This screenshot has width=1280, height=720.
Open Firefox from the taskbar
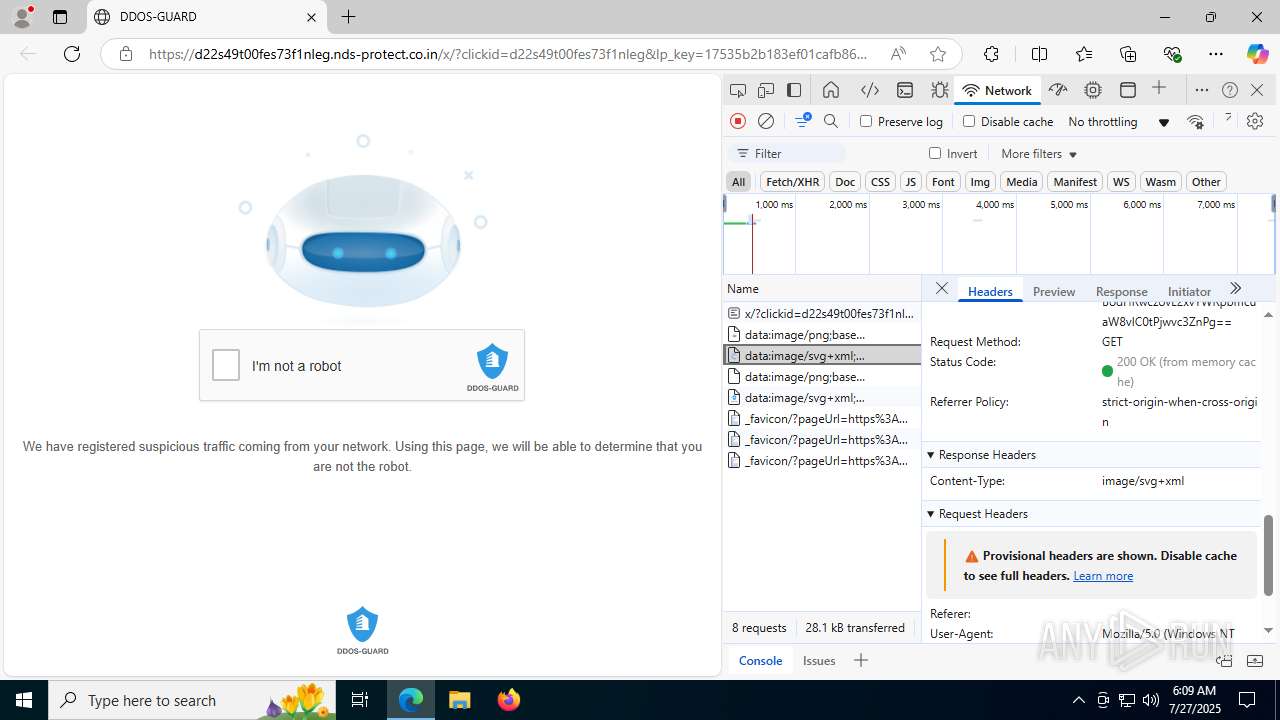509,700
